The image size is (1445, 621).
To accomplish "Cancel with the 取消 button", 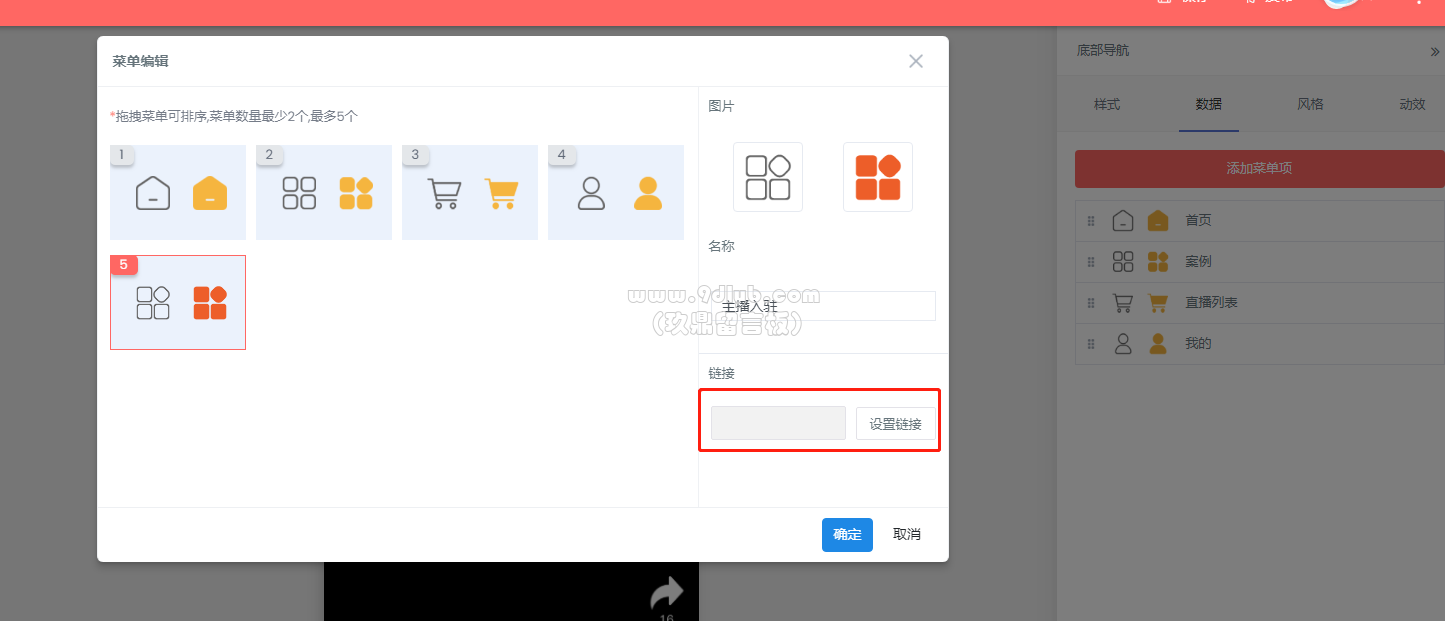I will [907, 535].
